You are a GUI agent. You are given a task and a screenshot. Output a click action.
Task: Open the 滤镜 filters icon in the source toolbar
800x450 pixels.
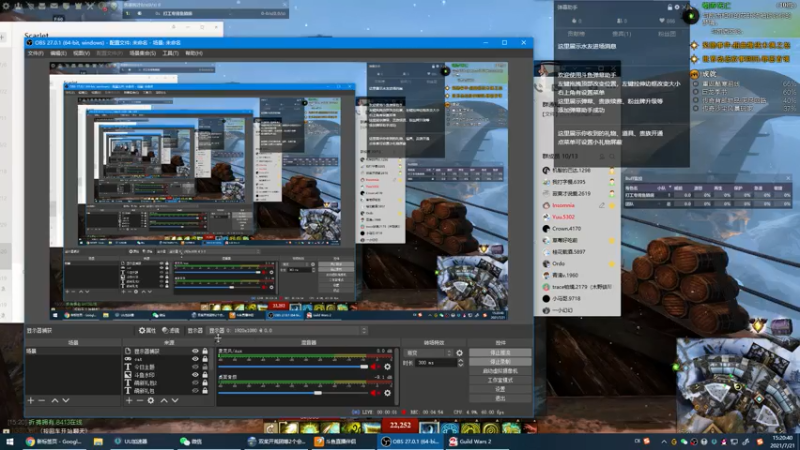[171, 331]
